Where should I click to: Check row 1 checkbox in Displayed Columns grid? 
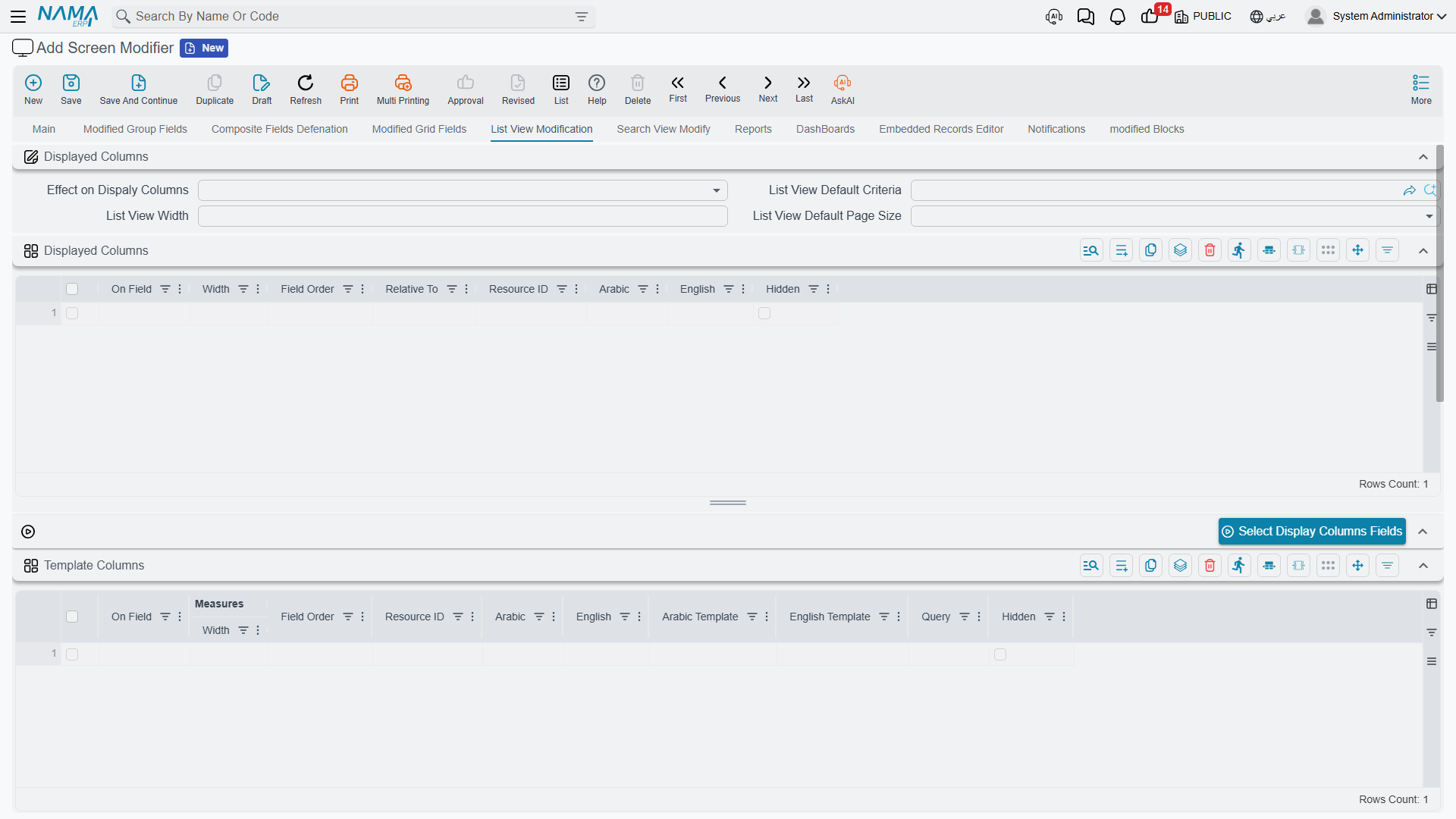(x=72, y=313)
